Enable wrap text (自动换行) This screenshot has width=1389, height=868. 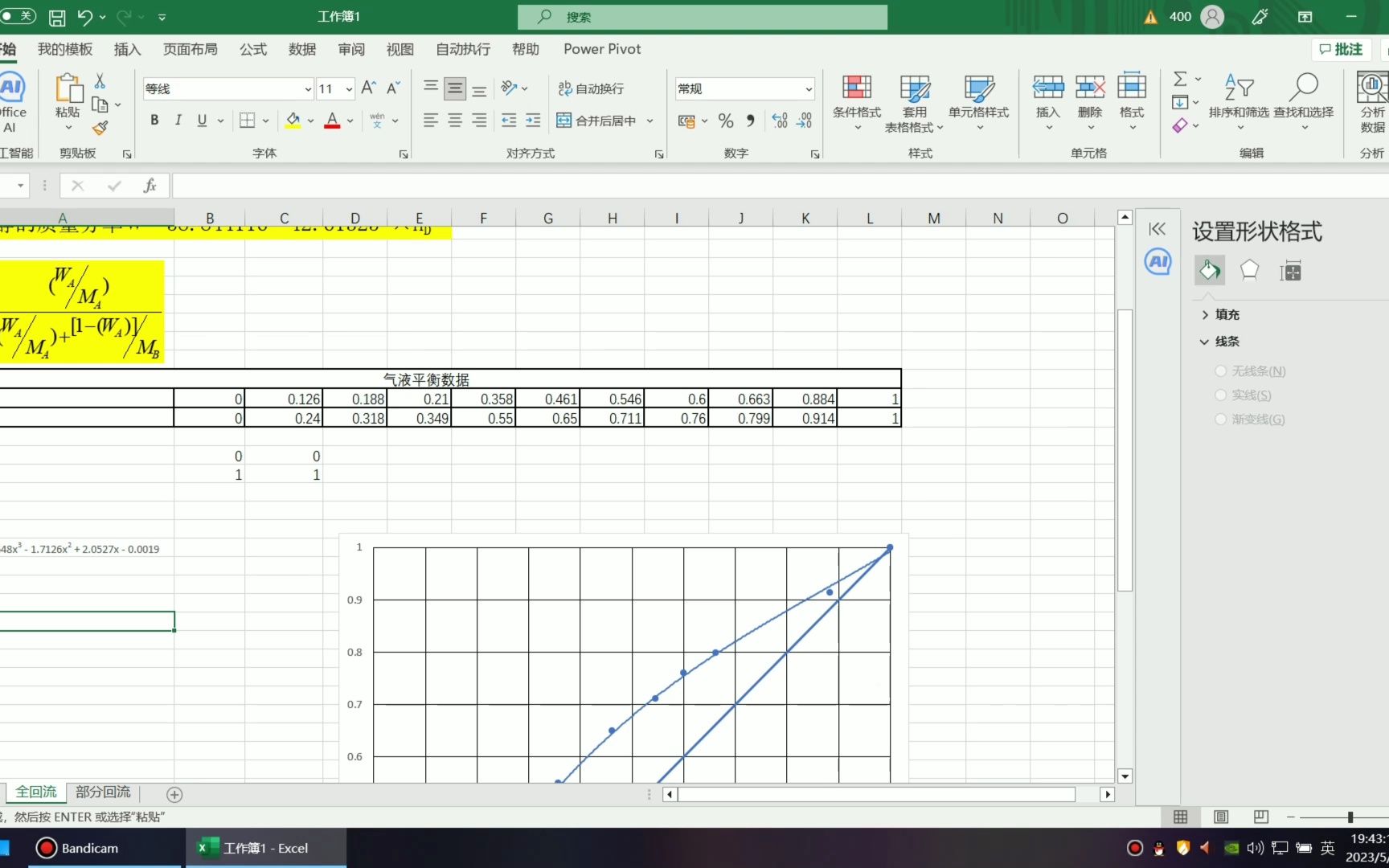point(591,88)
